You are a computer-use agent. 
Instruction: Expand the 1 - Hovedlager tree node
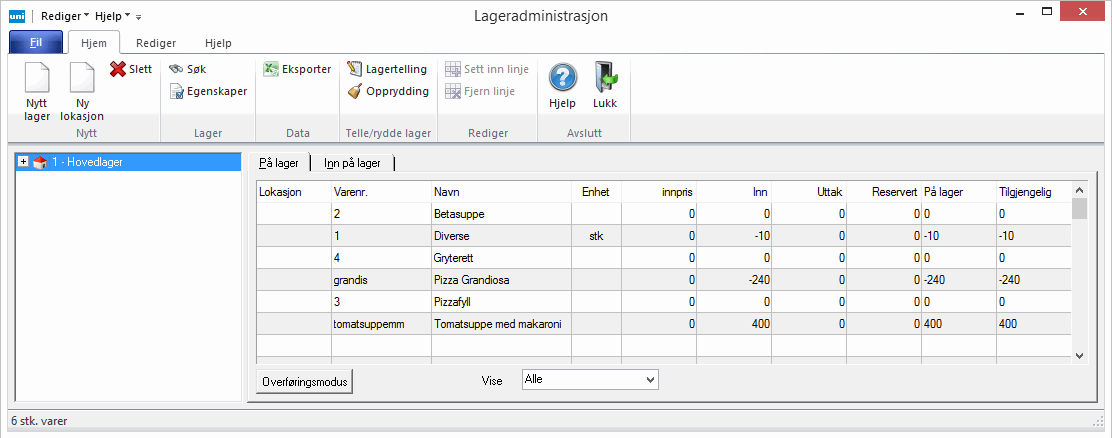click(x=23, y=162)
